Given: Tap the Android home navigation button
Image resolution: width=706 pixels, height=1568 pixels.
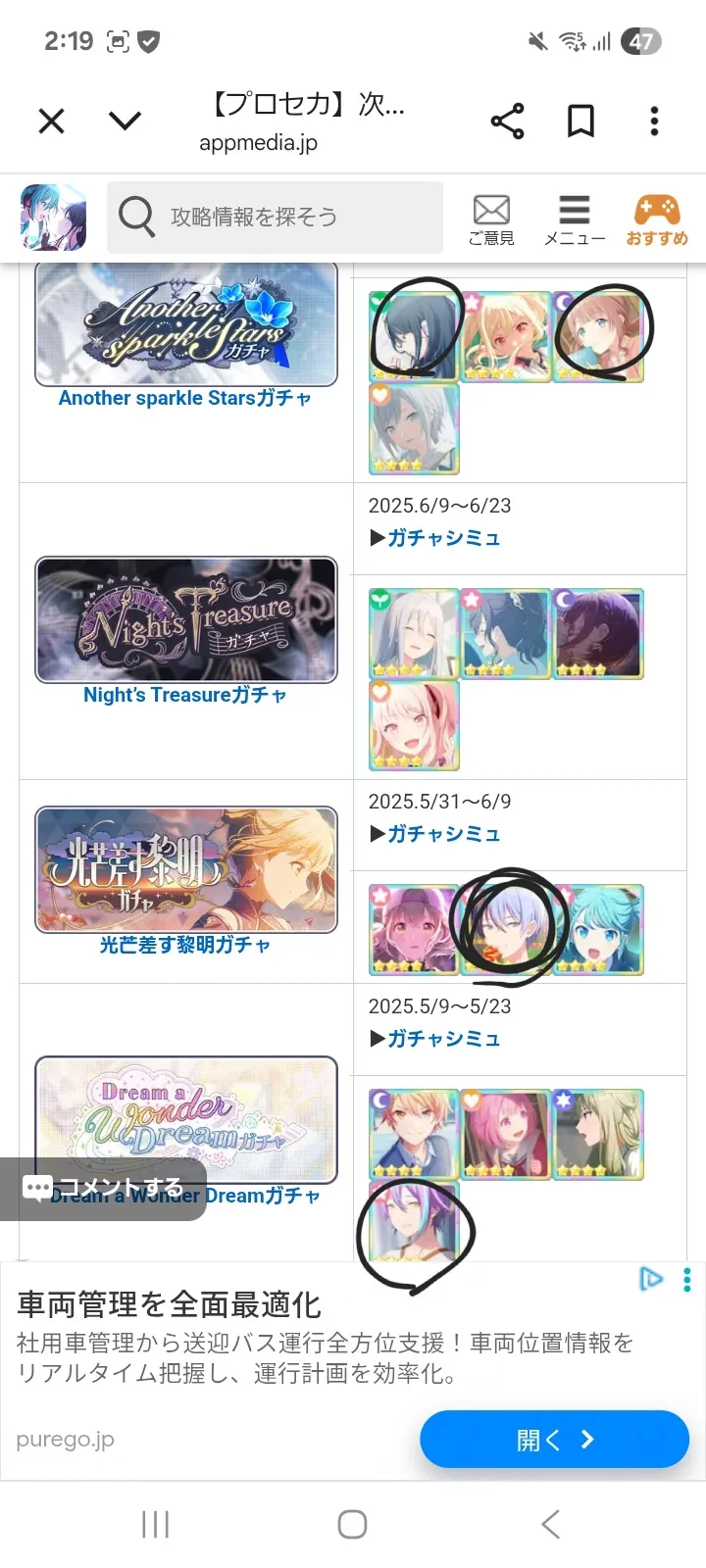Looking at the screenshot, I should (x=352, y=1524).
